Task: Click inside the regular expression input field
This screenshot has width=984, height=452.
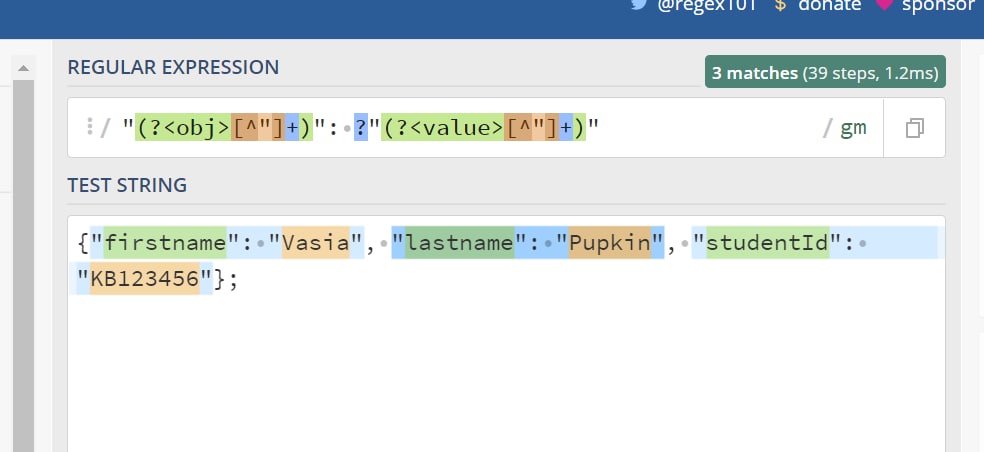Action: pos(475,127)
